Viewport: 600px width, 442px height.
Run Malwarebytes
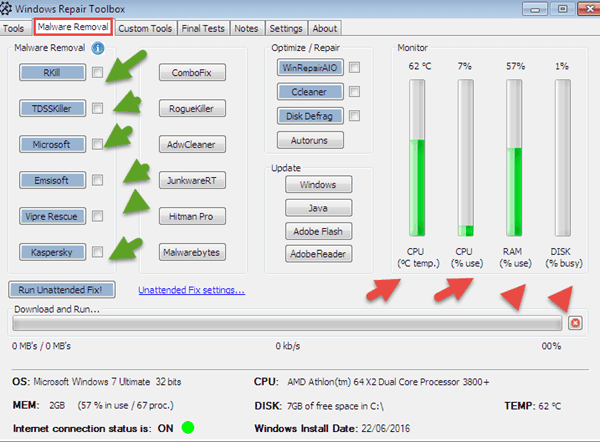pos(192,252)
